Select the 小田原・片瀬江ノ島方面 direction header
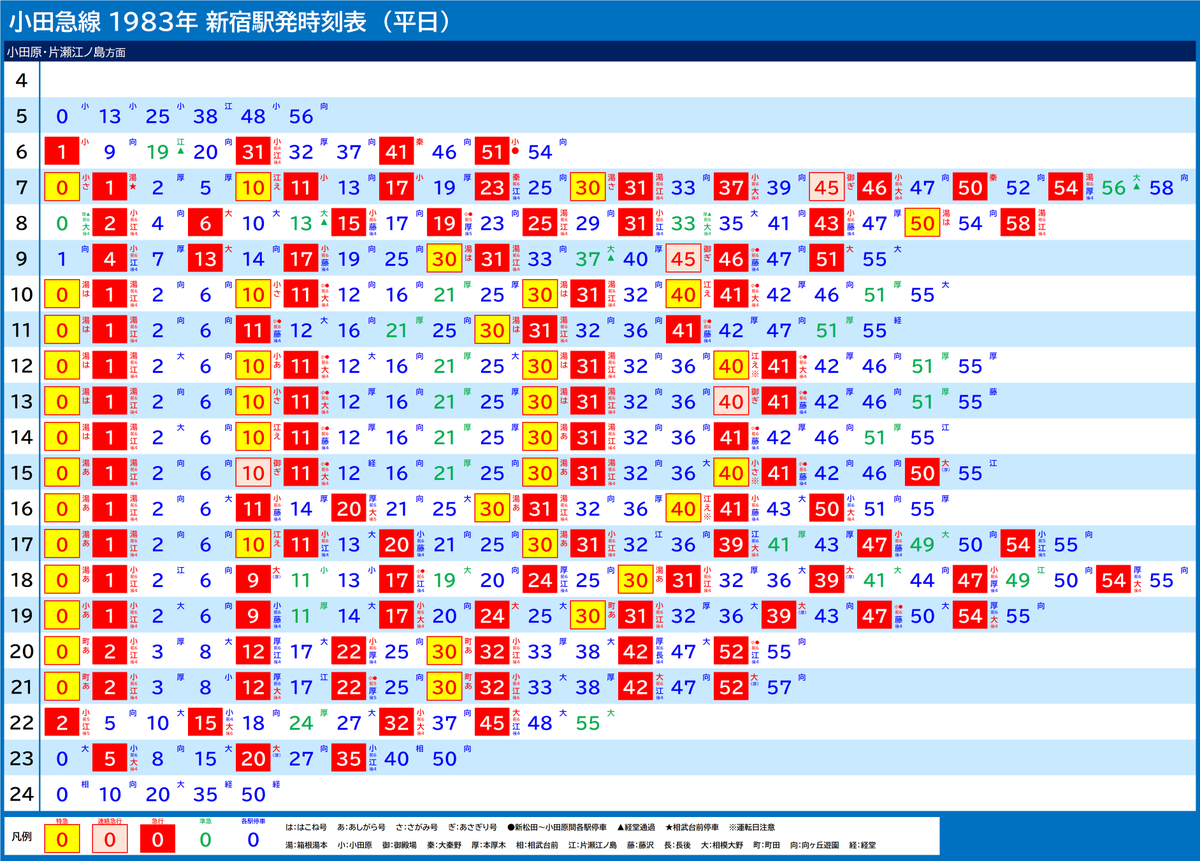 pos(67,50)
